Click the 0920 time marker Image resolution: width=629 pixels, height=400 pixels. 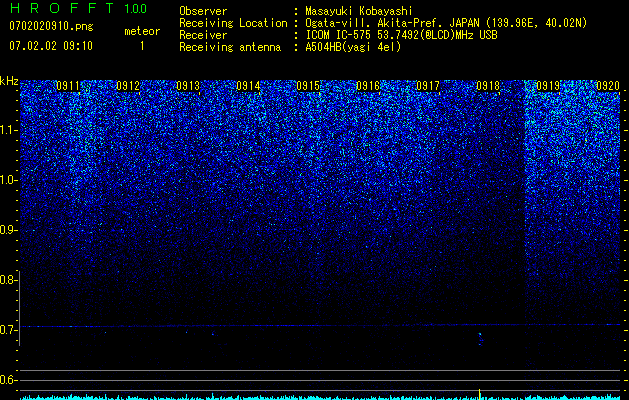608,86
